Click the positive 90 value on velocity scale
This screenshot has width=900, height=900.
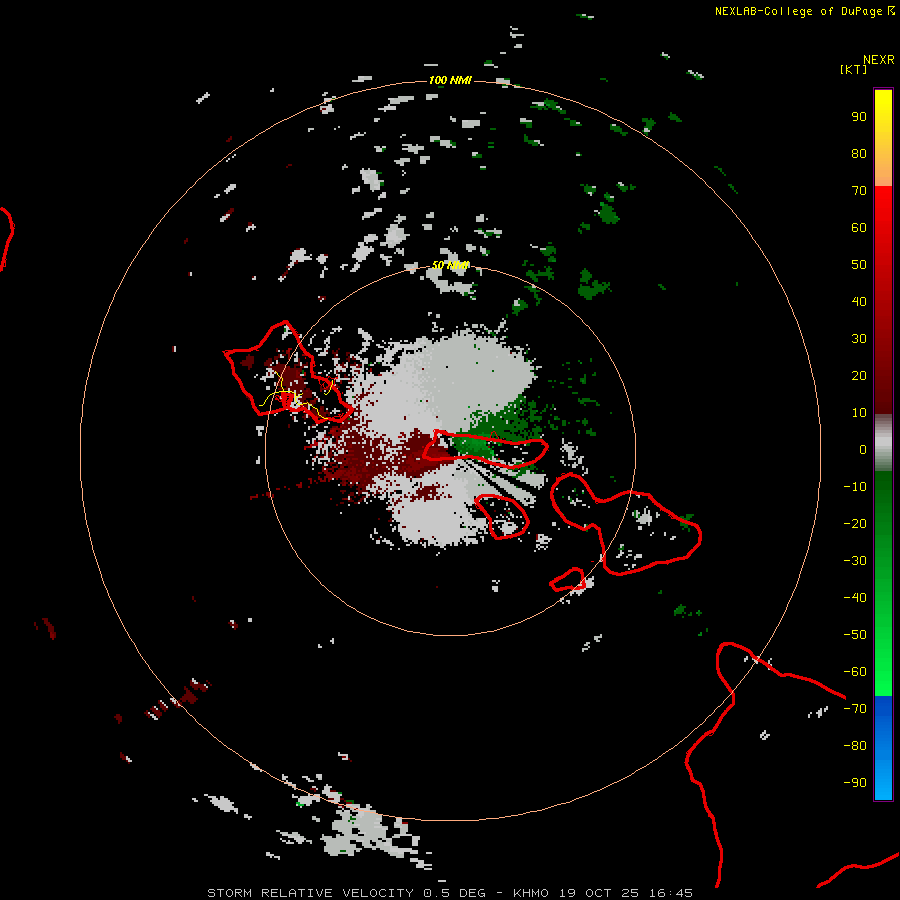(x=859, y=117)
